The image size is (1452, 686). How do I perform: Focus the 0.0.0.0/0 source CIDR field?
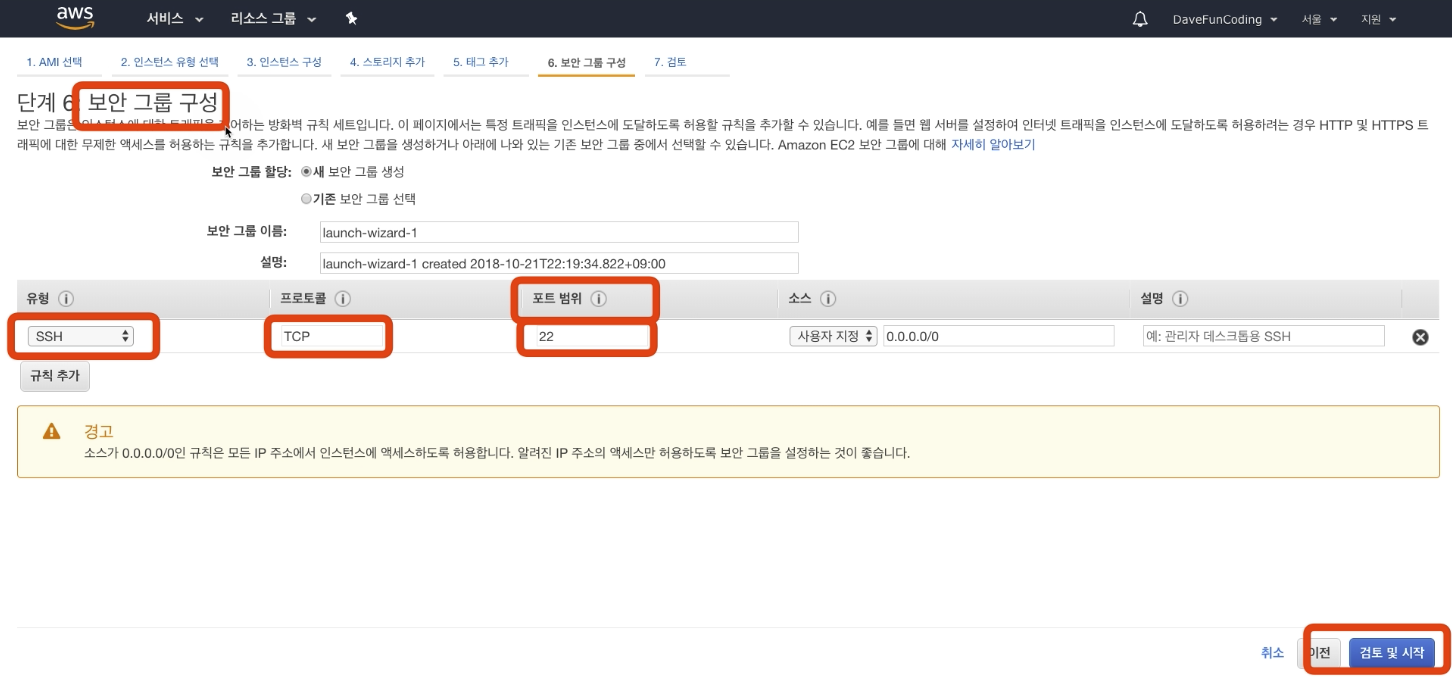click(x=999, y=336)
